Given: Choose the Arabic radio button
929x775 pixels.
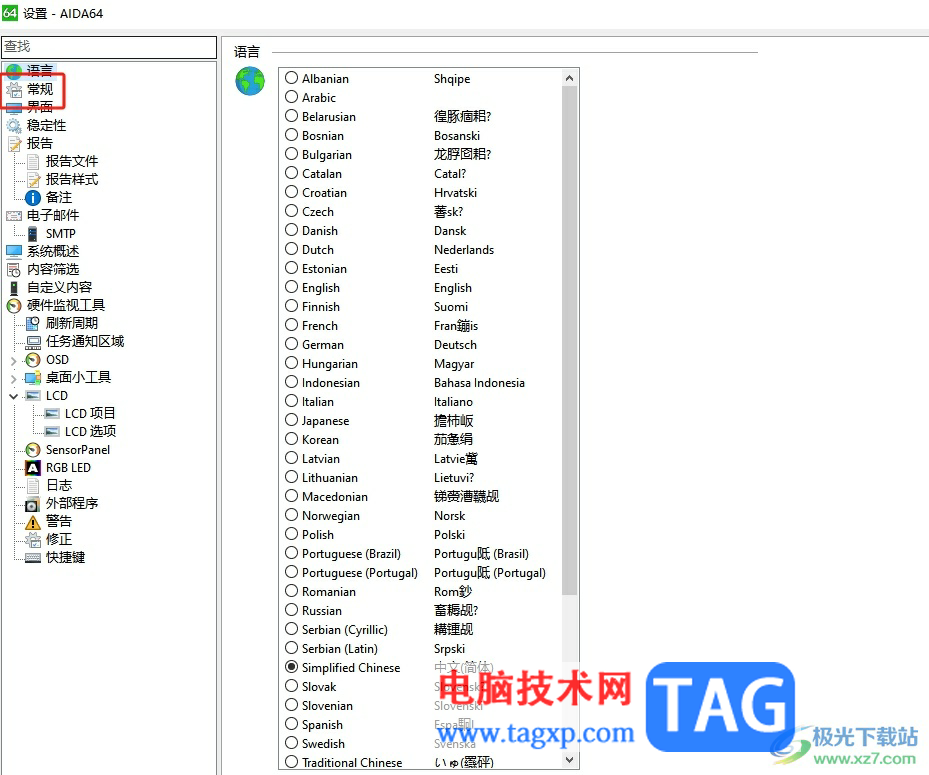Looking at the screenshot, I should [291, 97].
